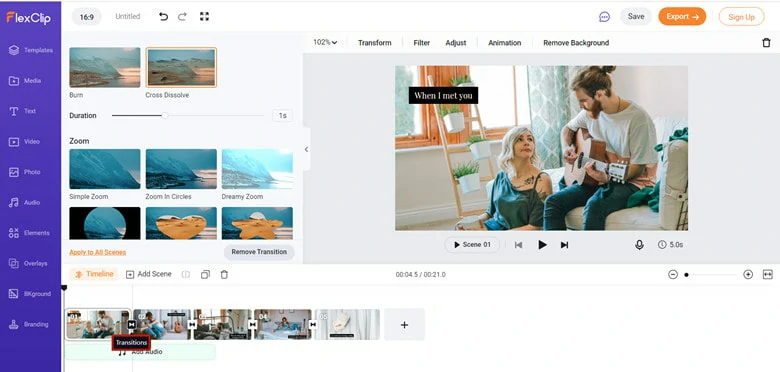Select the 'When I met you' text overlay
This screenshot has height=372, width=780.
click(443, 95)
